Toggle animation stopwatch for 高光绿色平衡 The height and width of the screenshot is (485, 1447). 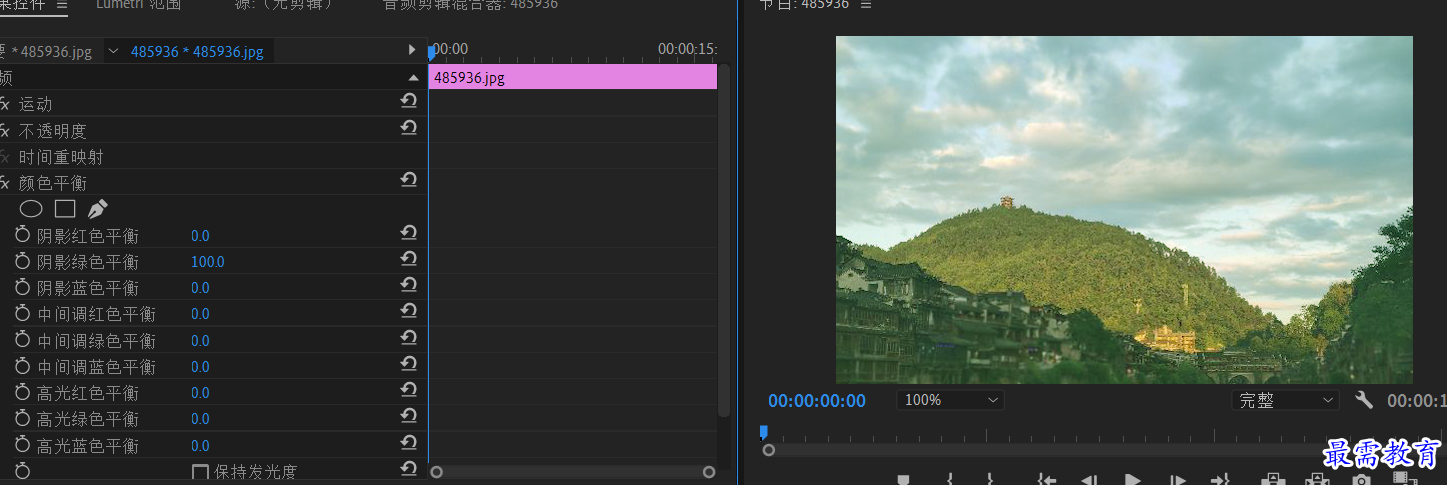click(23, 418)
